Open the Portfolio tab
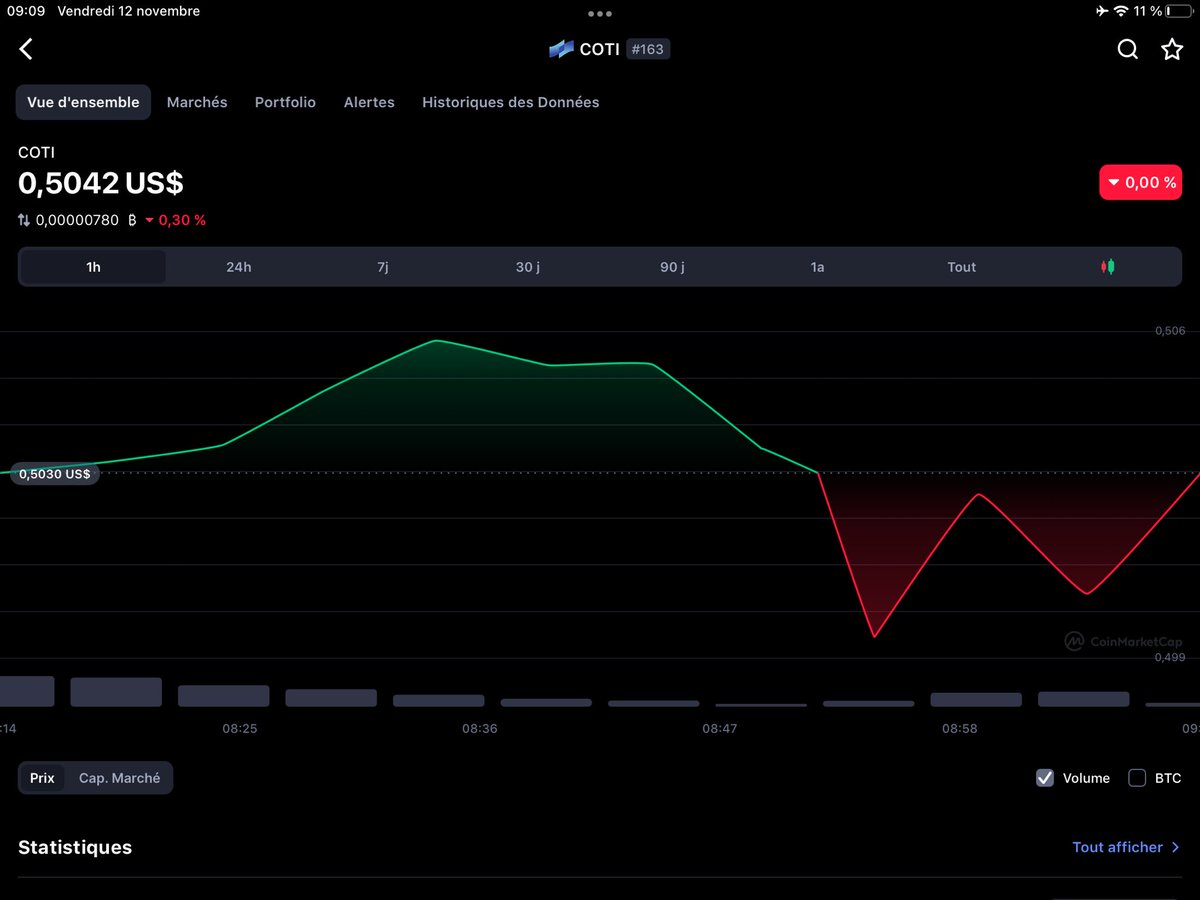Screen dimensions: 1200x900 point(285,102)
